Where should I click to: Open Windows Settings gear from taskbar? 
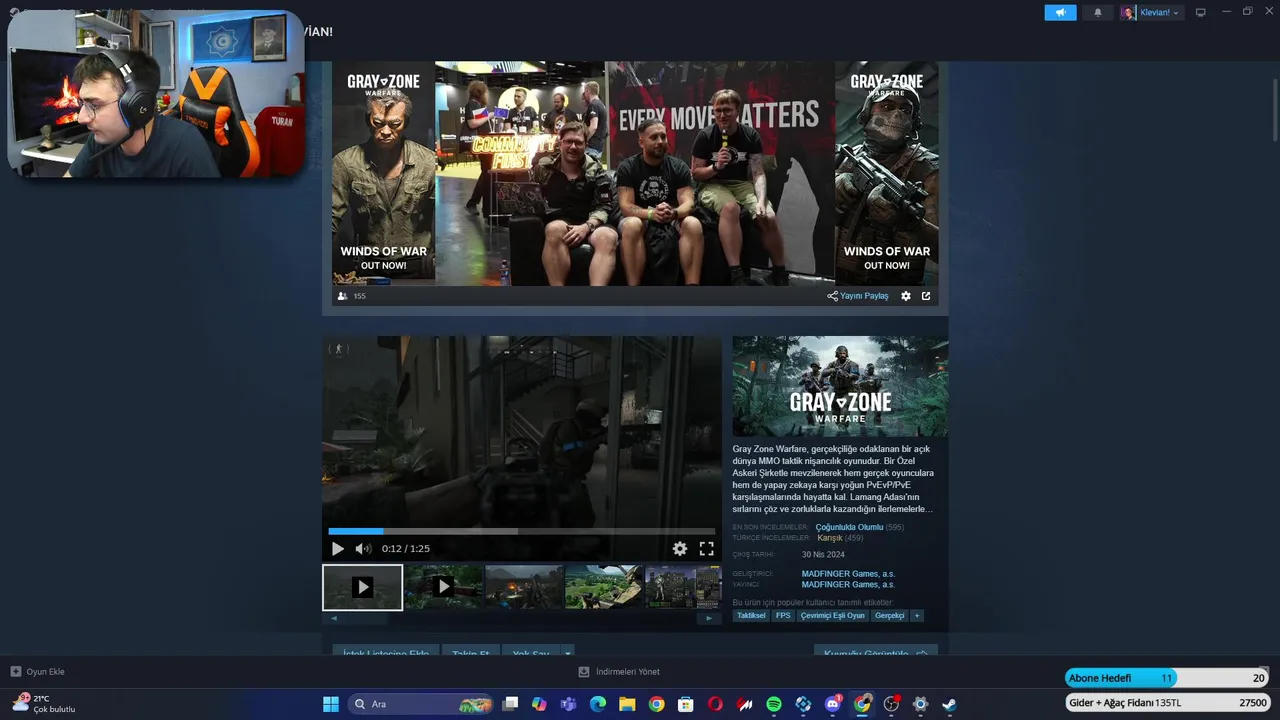(x=921, y=704)
